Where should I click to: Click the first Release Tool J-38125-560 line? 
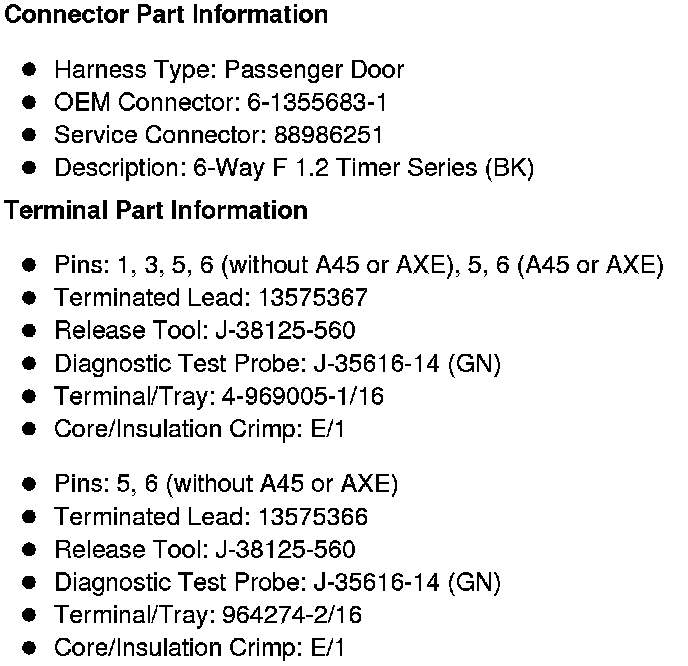(204, 330)
